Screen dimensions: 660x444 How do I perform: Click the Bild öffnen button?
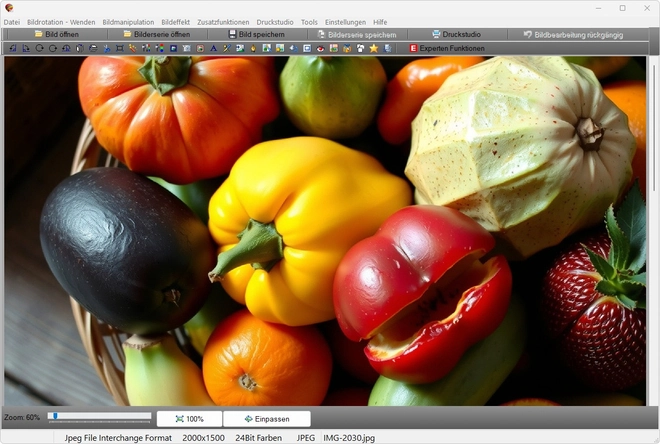coord(56,34)
